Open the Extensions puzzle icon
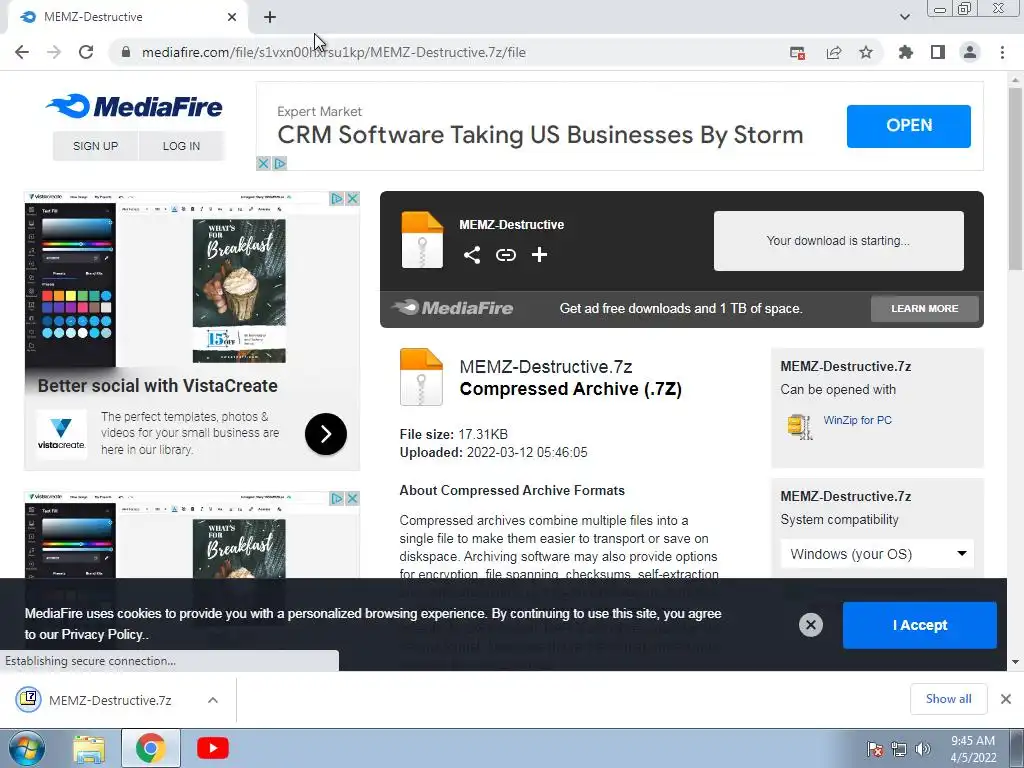1024x768 pixels. tap(905, 52)
